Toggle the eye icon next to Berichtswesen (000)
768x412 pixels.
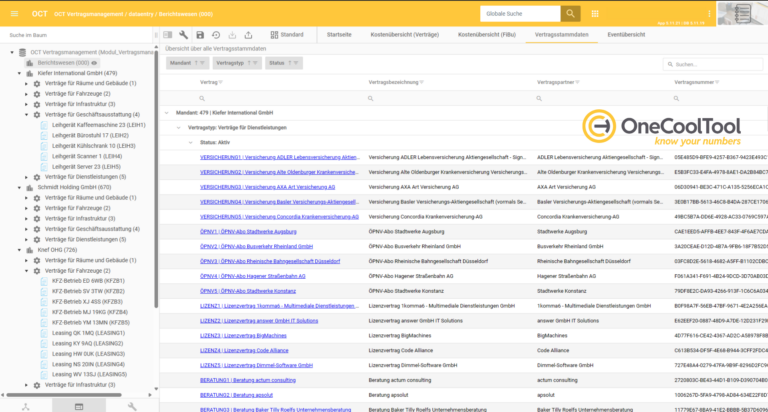tap(94, 63)
